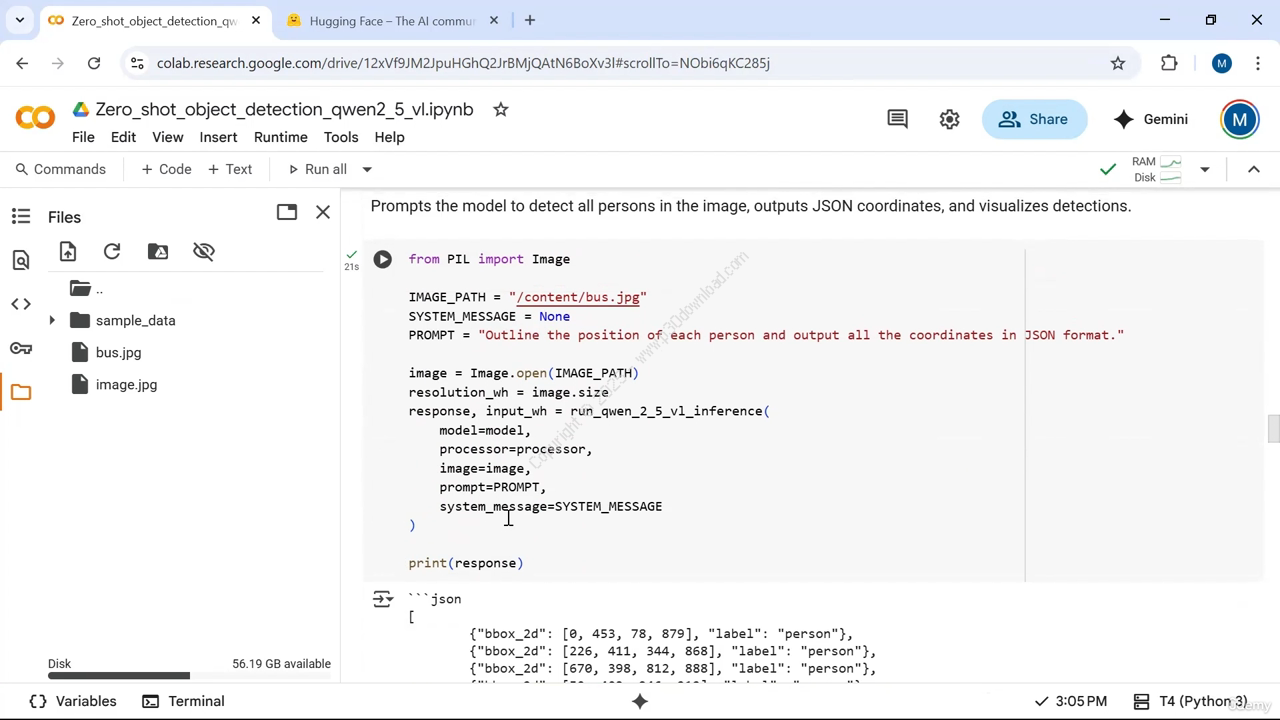This screenshot has height=720, width=1280.
Task: Open the Runtime menu
Action: 280,137
